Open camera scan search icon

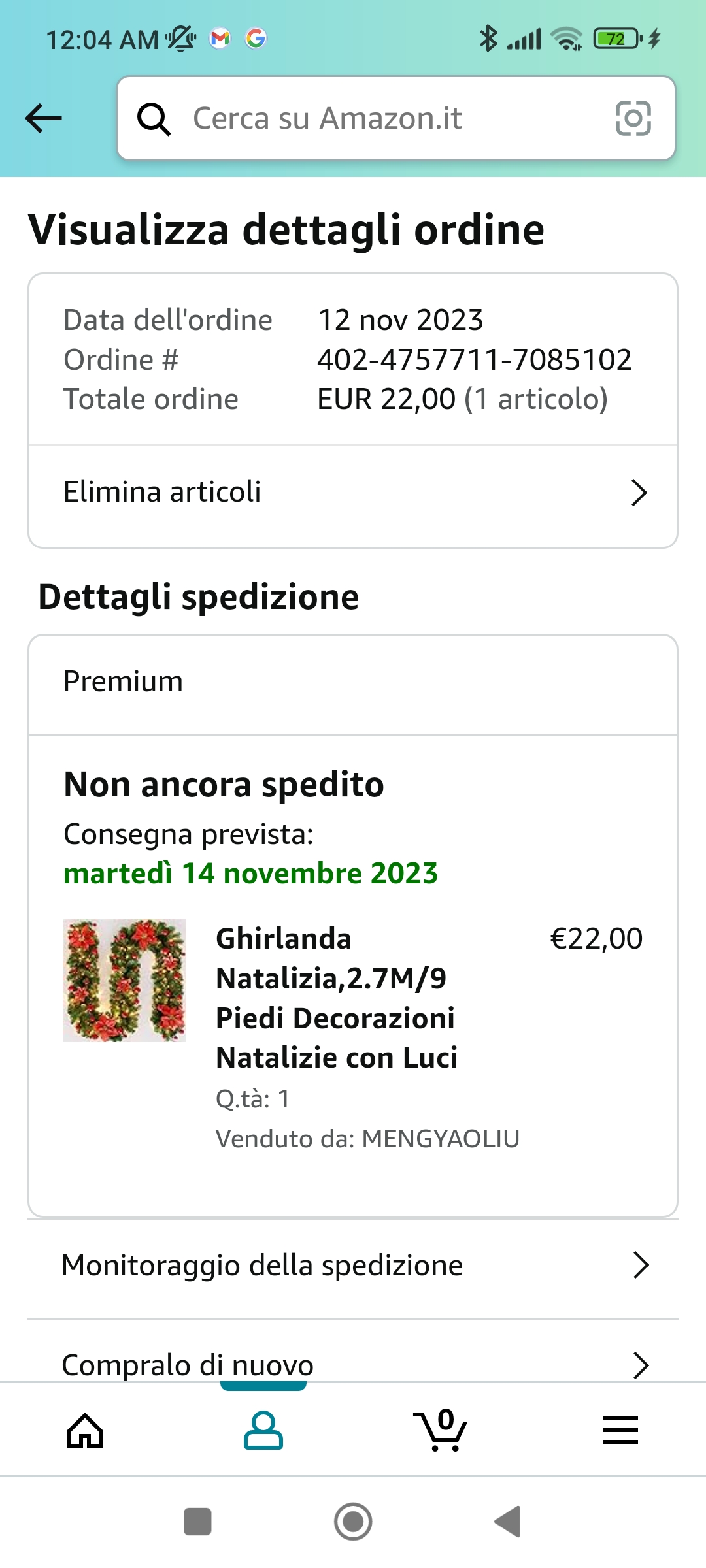tap(633, 118)
